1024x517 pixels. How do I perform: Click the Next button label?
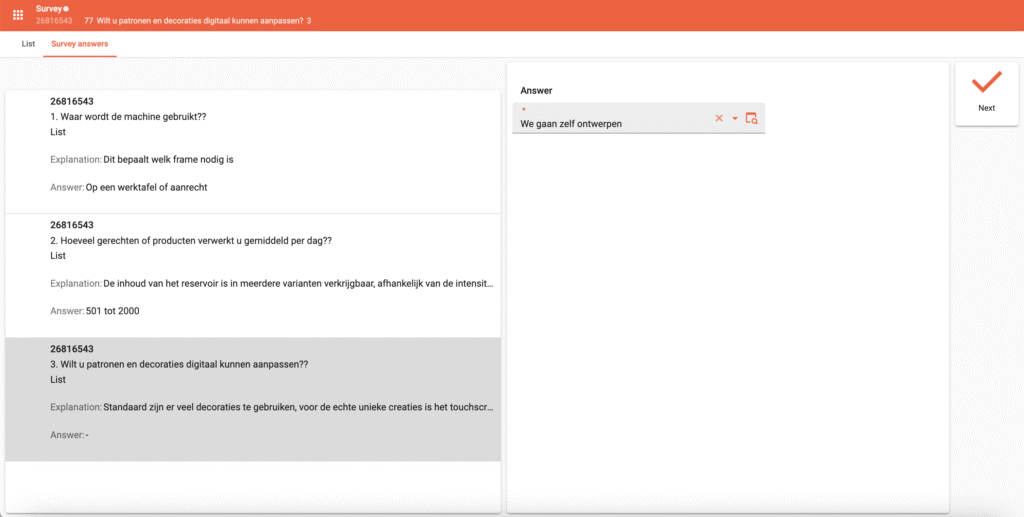986,108
